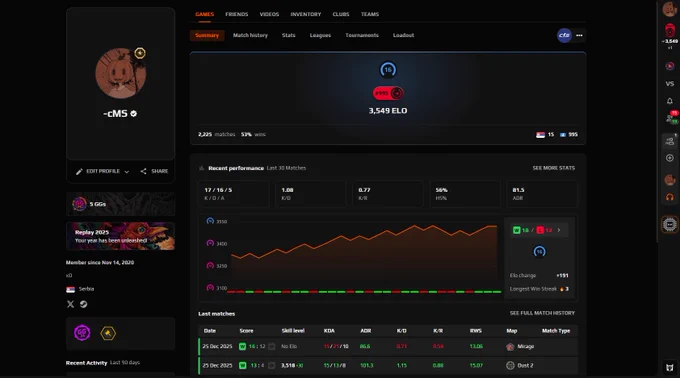Click the 56% HS% stat card
The width and height of the screenshot is (680, 378).
click(464, 194)
